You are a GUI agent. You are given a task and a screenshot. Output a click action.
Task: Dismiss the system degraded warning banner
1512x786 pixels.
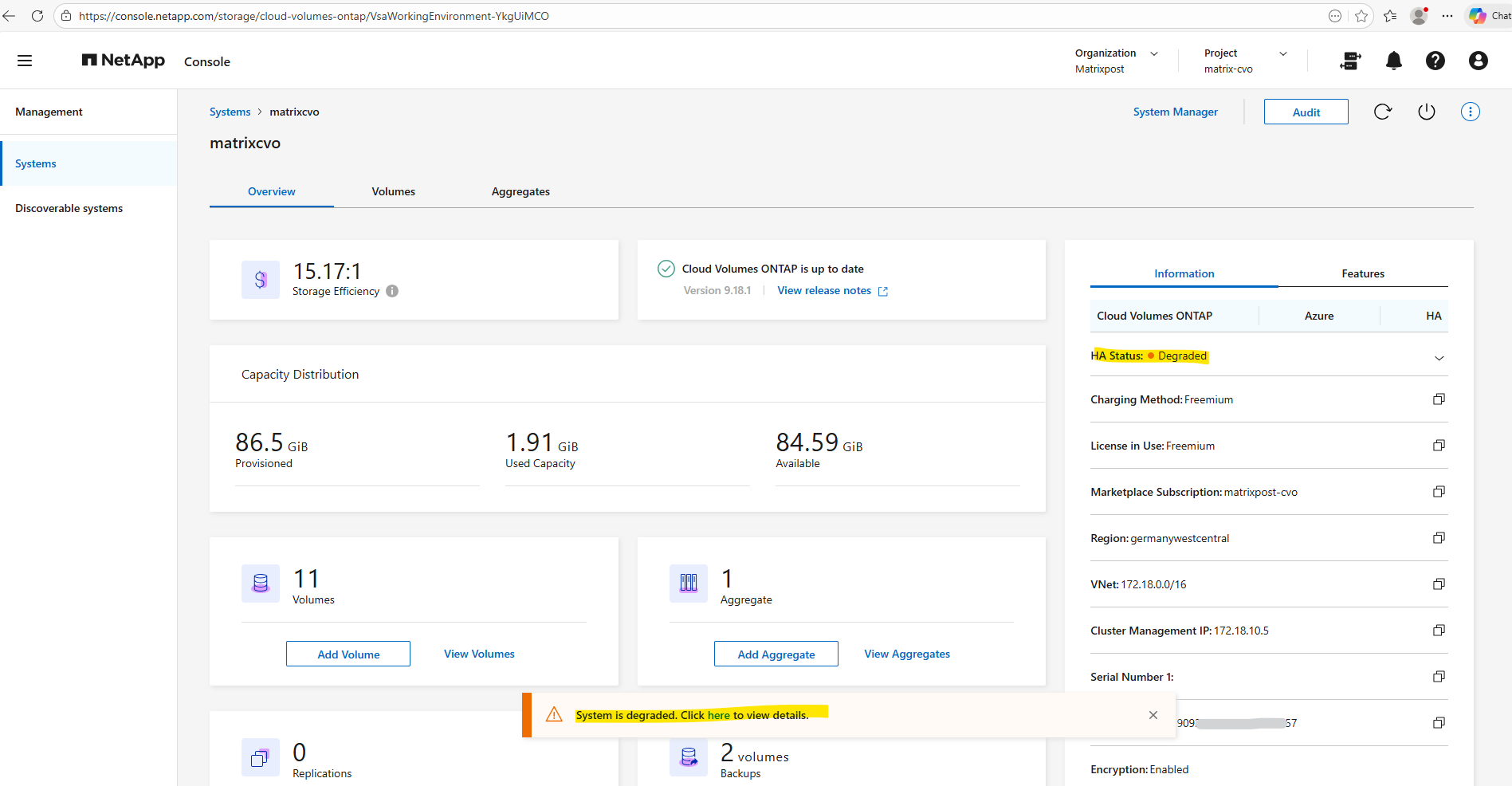coord(1153,715)
